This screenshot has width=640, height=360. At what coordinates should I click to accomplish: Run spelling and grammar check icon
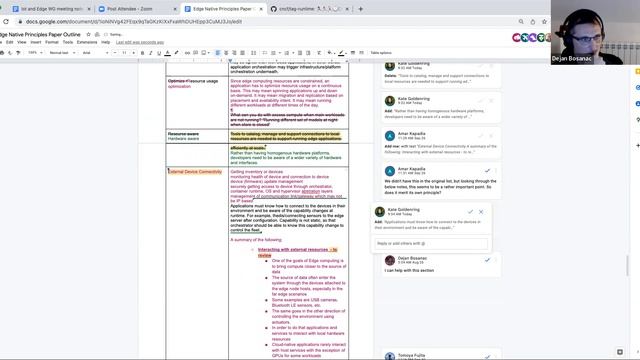(x=10, y=53)
